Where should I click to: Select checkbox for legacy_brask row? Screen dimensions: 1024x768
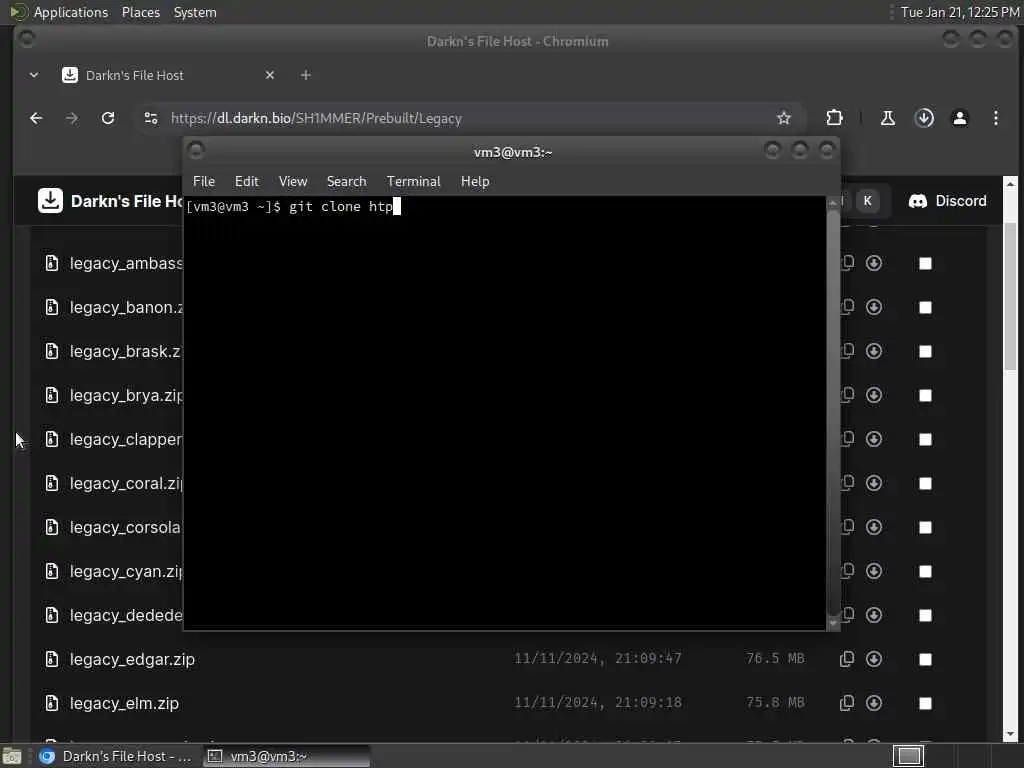pos(925,351)
